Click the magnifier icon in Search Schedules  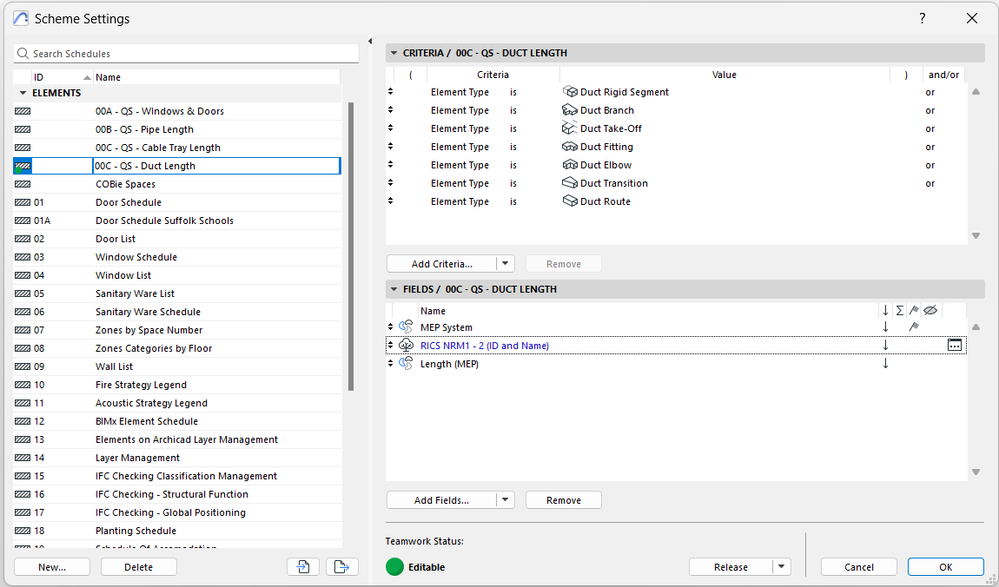(24, 54)
